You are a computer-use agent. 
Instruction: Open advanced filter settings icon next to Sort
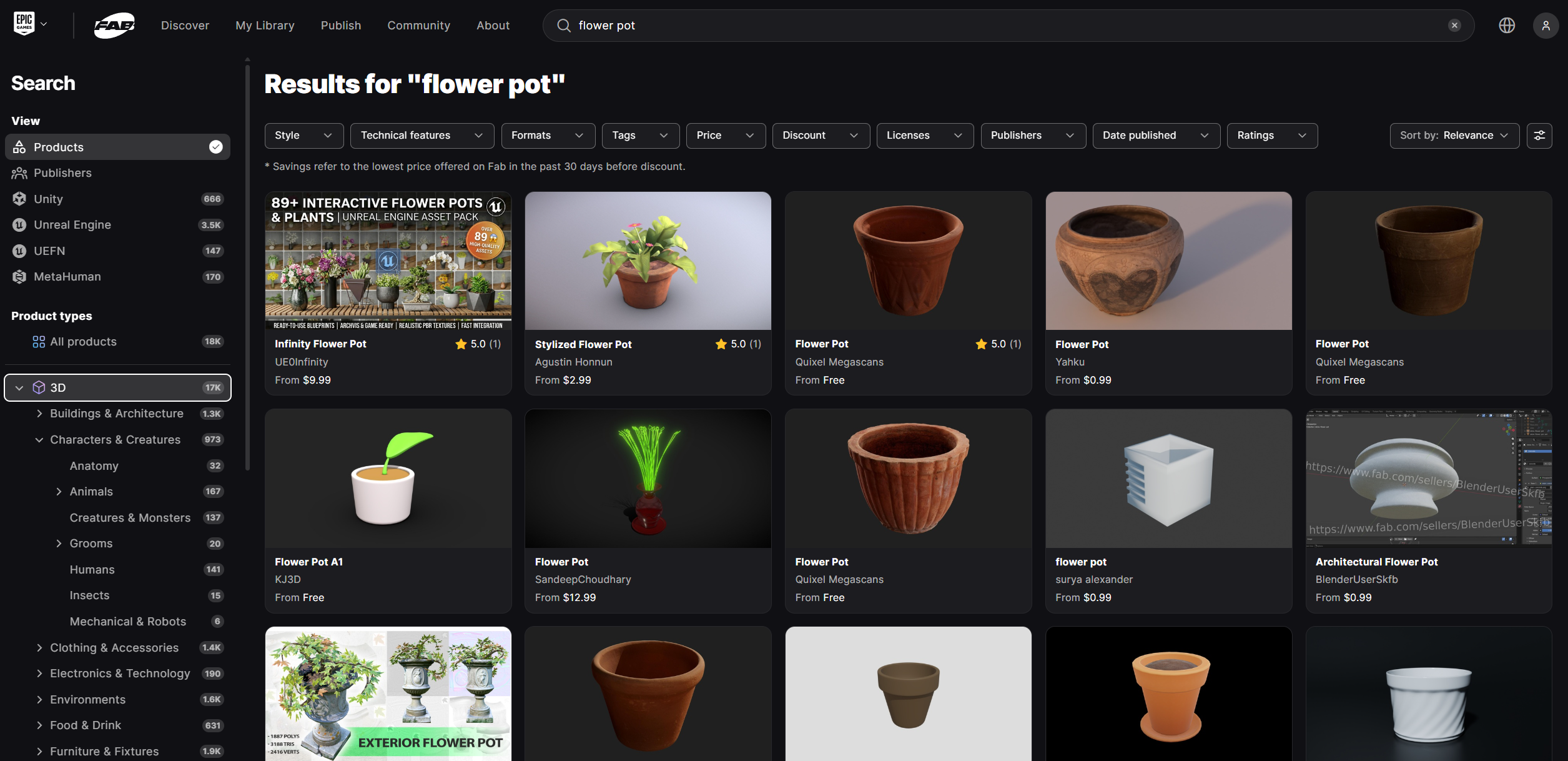pos(1539,136)
